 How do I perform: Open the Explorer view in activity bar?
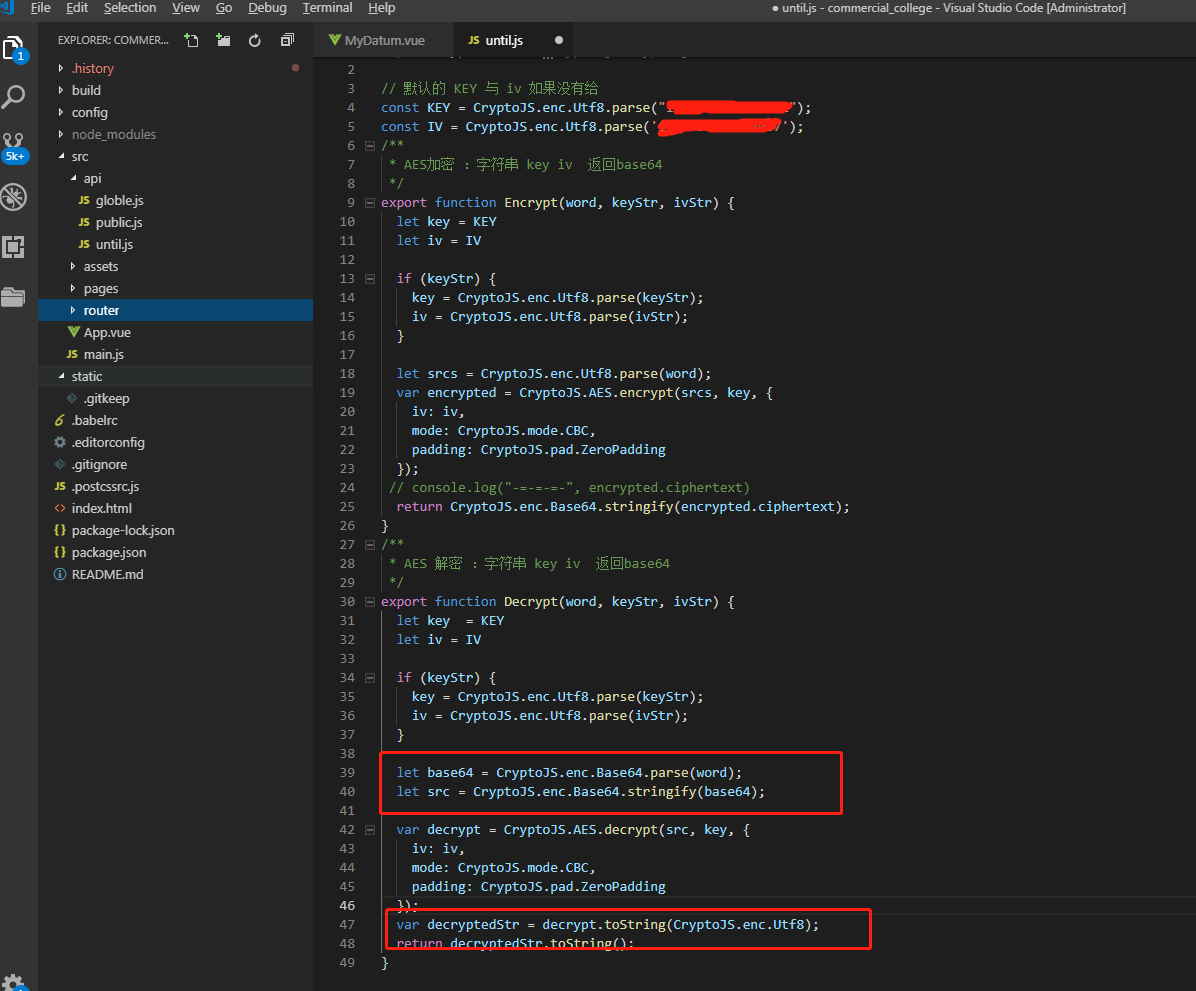coord(14,50)
